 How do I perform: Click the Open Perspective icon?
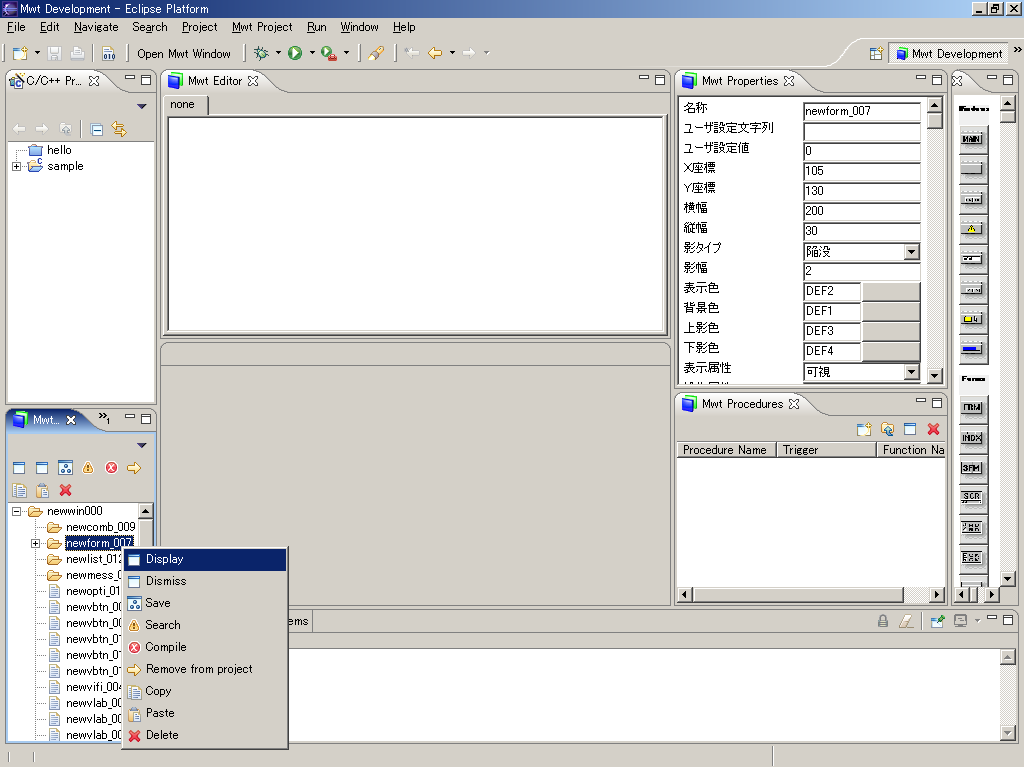(x=876, y=54)
